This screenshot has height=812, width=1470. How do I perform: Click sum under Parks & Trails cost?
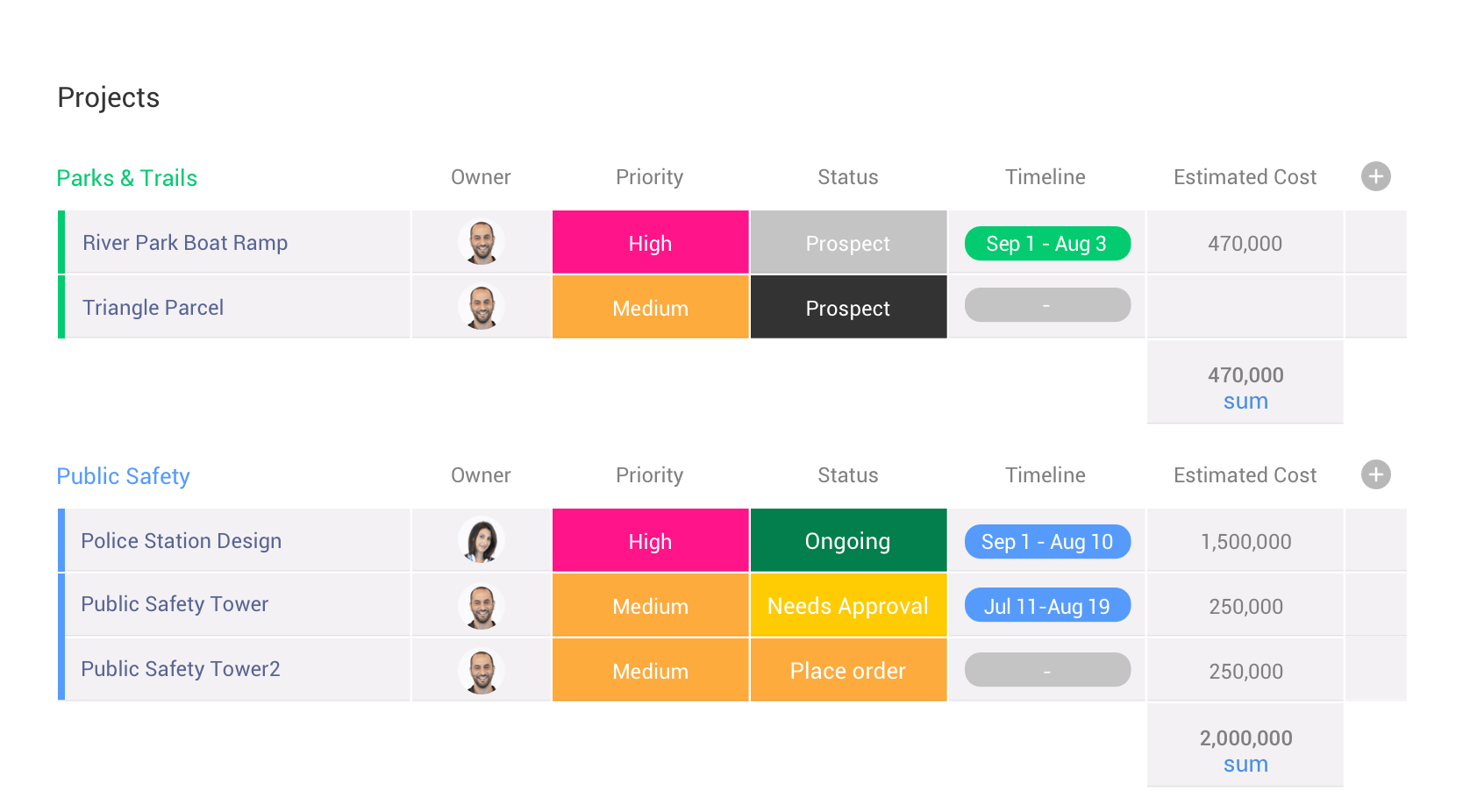pyautogui.click(x=1245, y=402)
